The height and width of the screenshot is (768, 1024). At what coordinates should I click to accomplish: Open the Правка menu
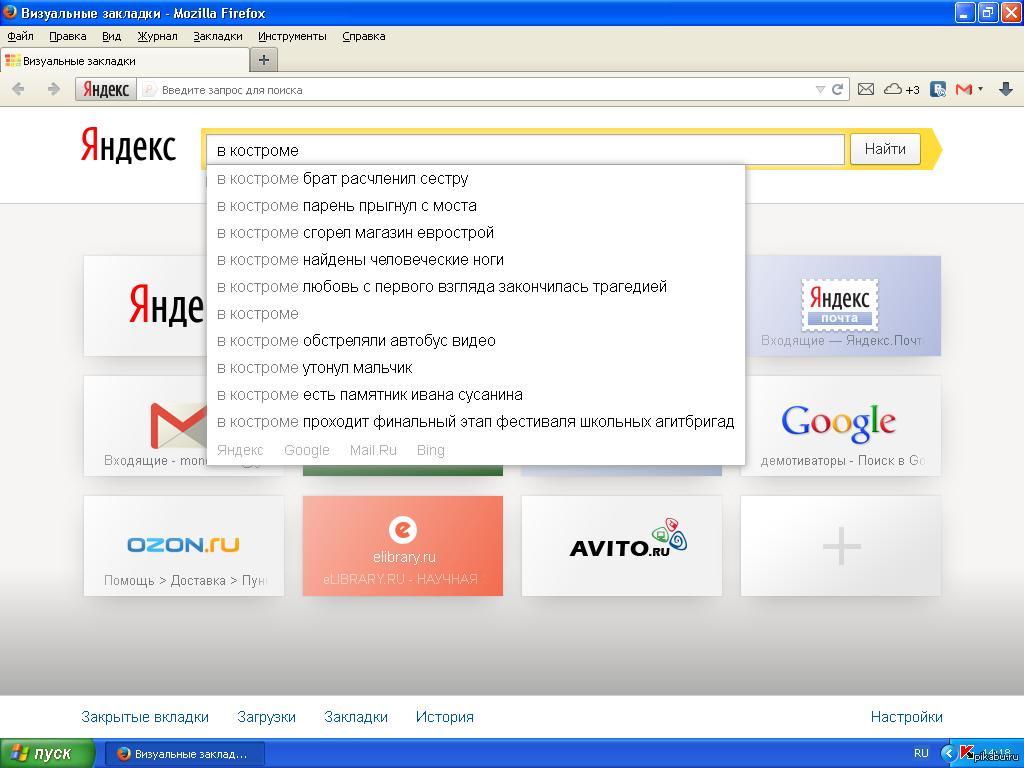point(68,37)
